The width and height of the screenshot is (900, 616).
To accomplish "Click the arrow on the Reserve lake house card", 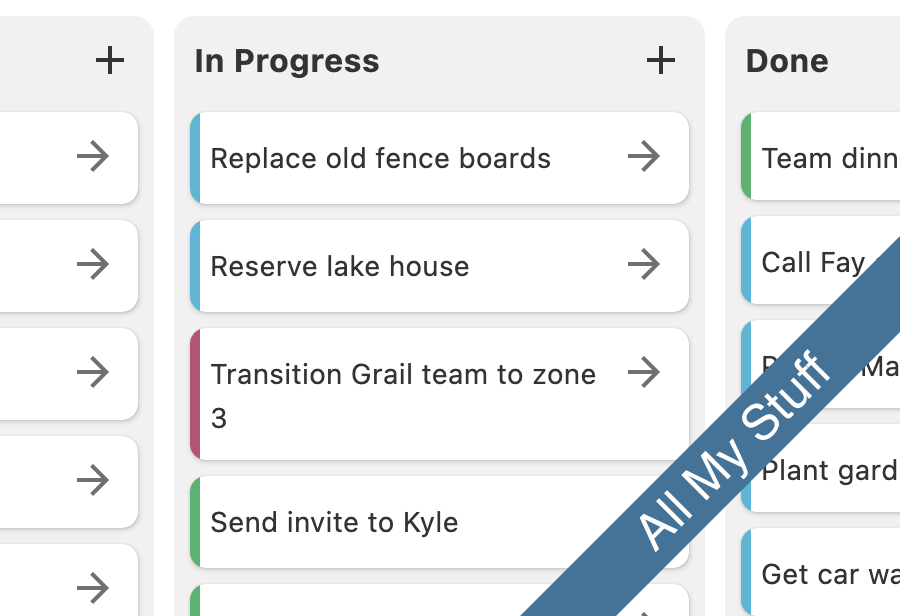I will coord(645,265).
